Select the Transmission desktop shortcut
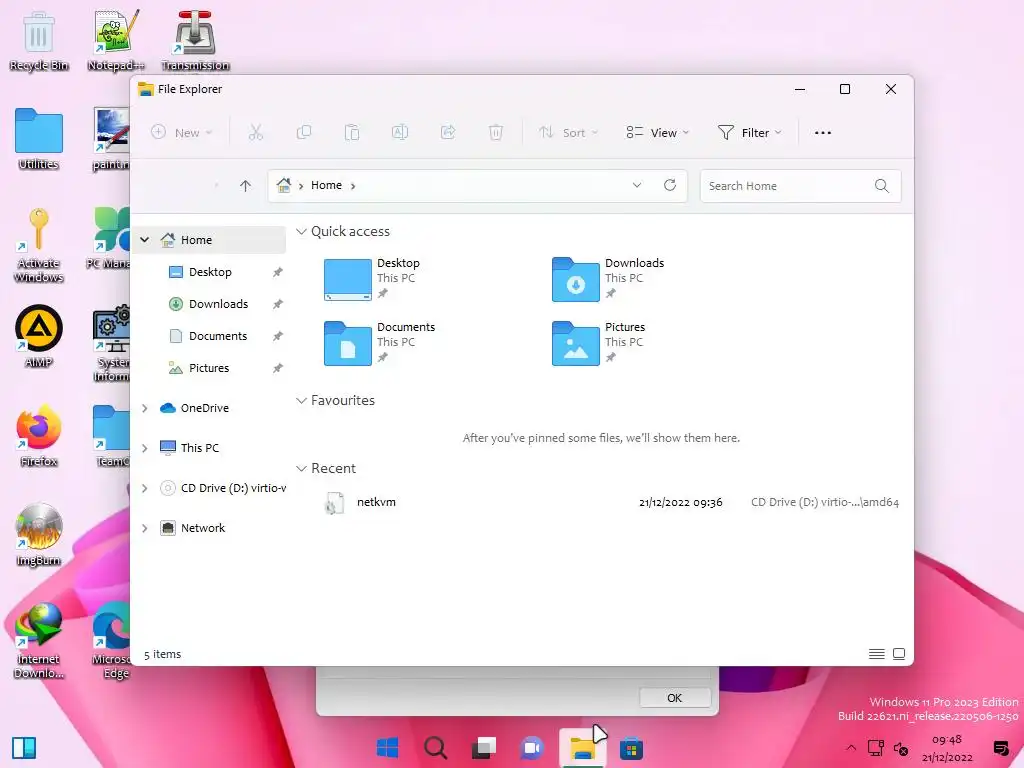Screen dimensions: 1024x768 pos(195,40)
